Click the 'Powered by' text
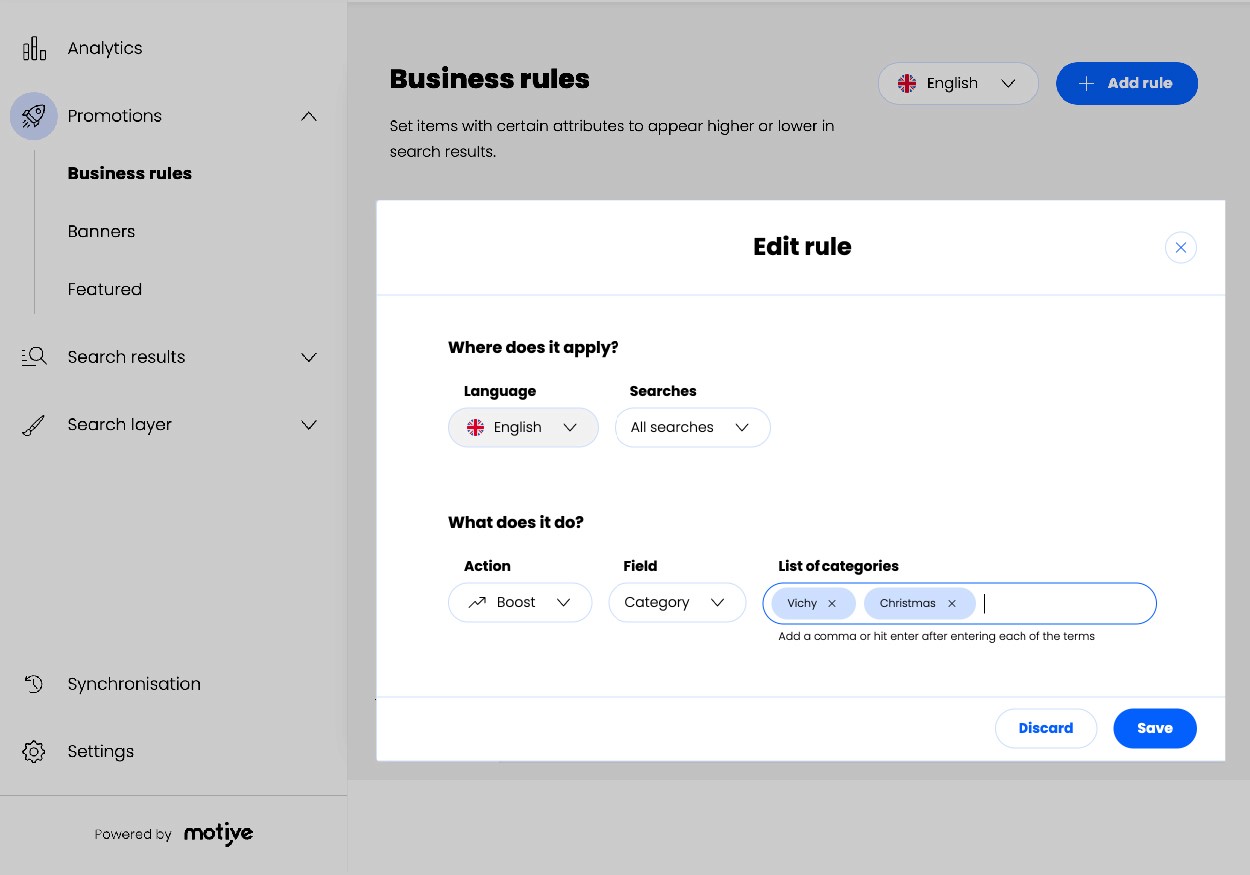Image resolution: width=1250 pixels, height=875 pixels. [133, 835]
